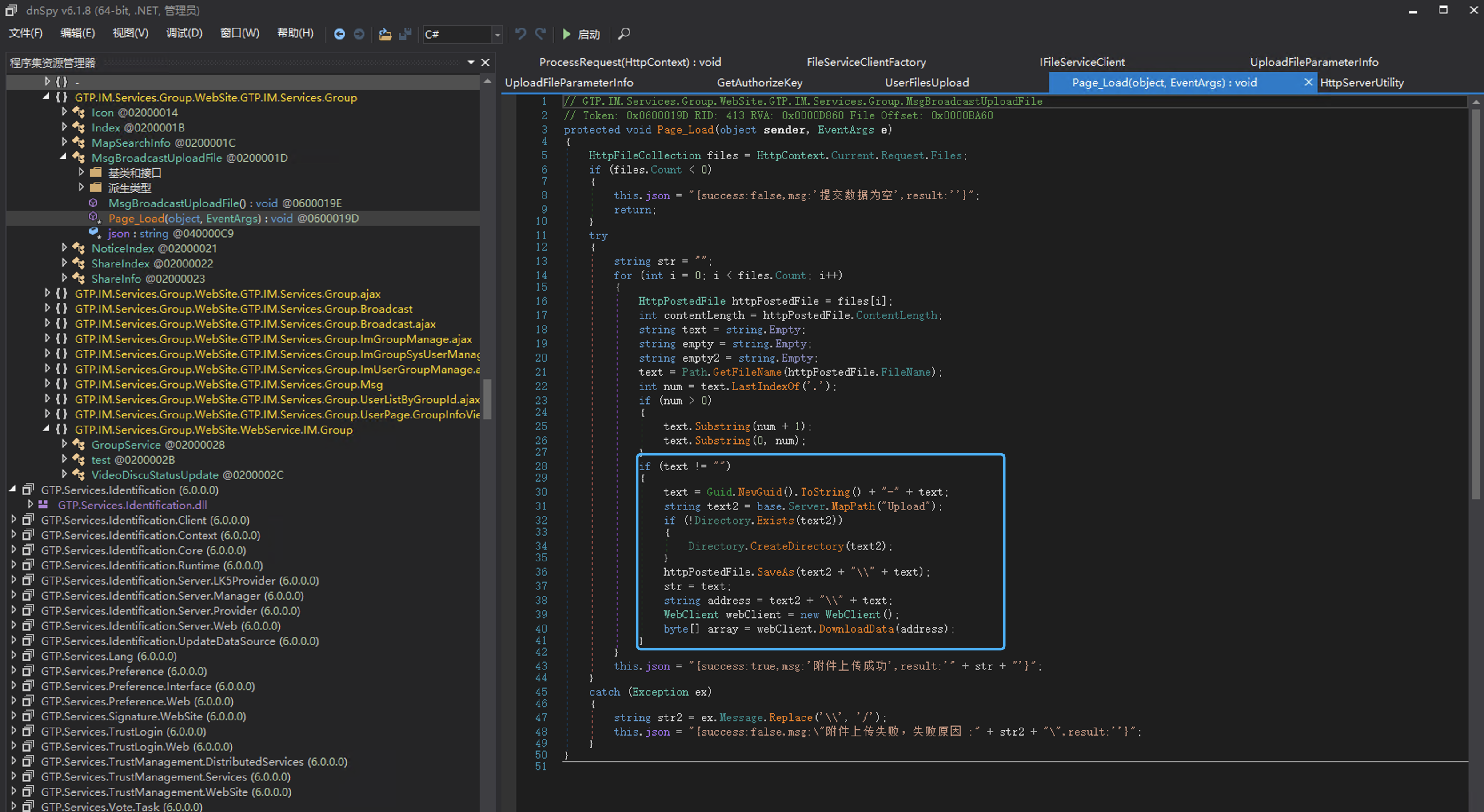The image size is (1484, 812).
Task: Select the test @0200002B tree item
Action: [133, 460]
